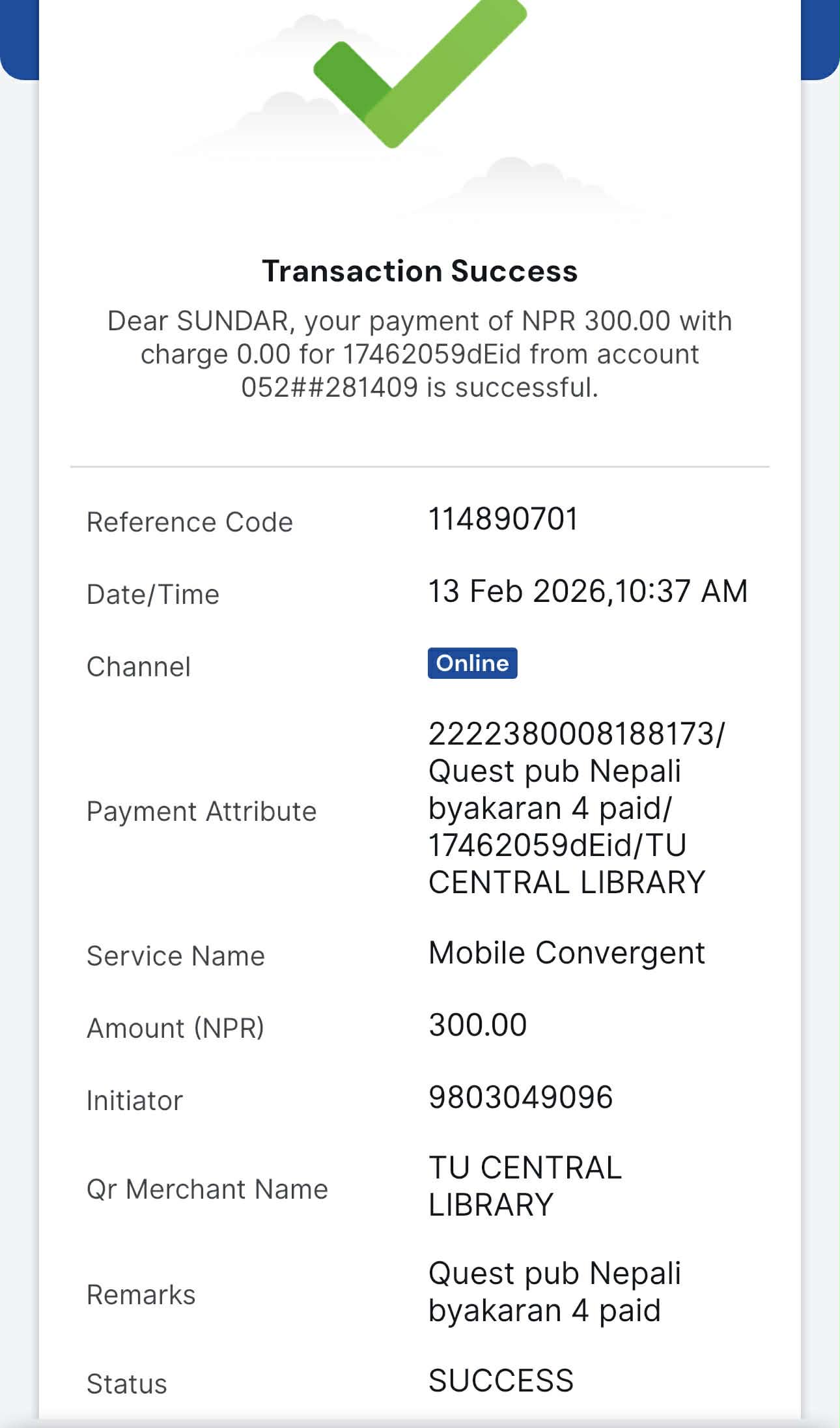Click the Amount (NPR) label
The height and width of the screenshot is (1428, 840).
(x=175, y=1029)
